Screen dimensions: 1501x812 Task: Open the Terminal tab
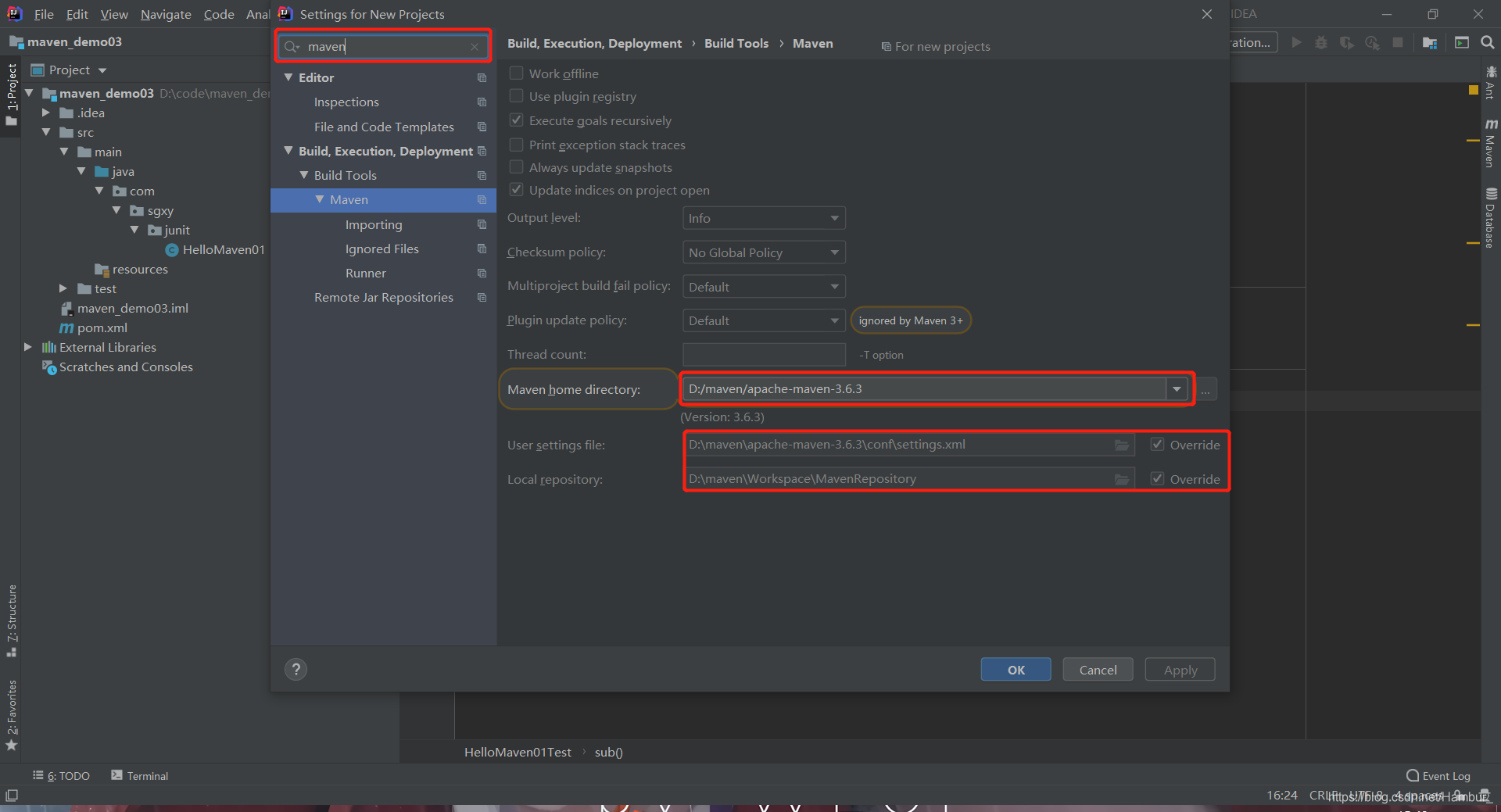(140, 776)
